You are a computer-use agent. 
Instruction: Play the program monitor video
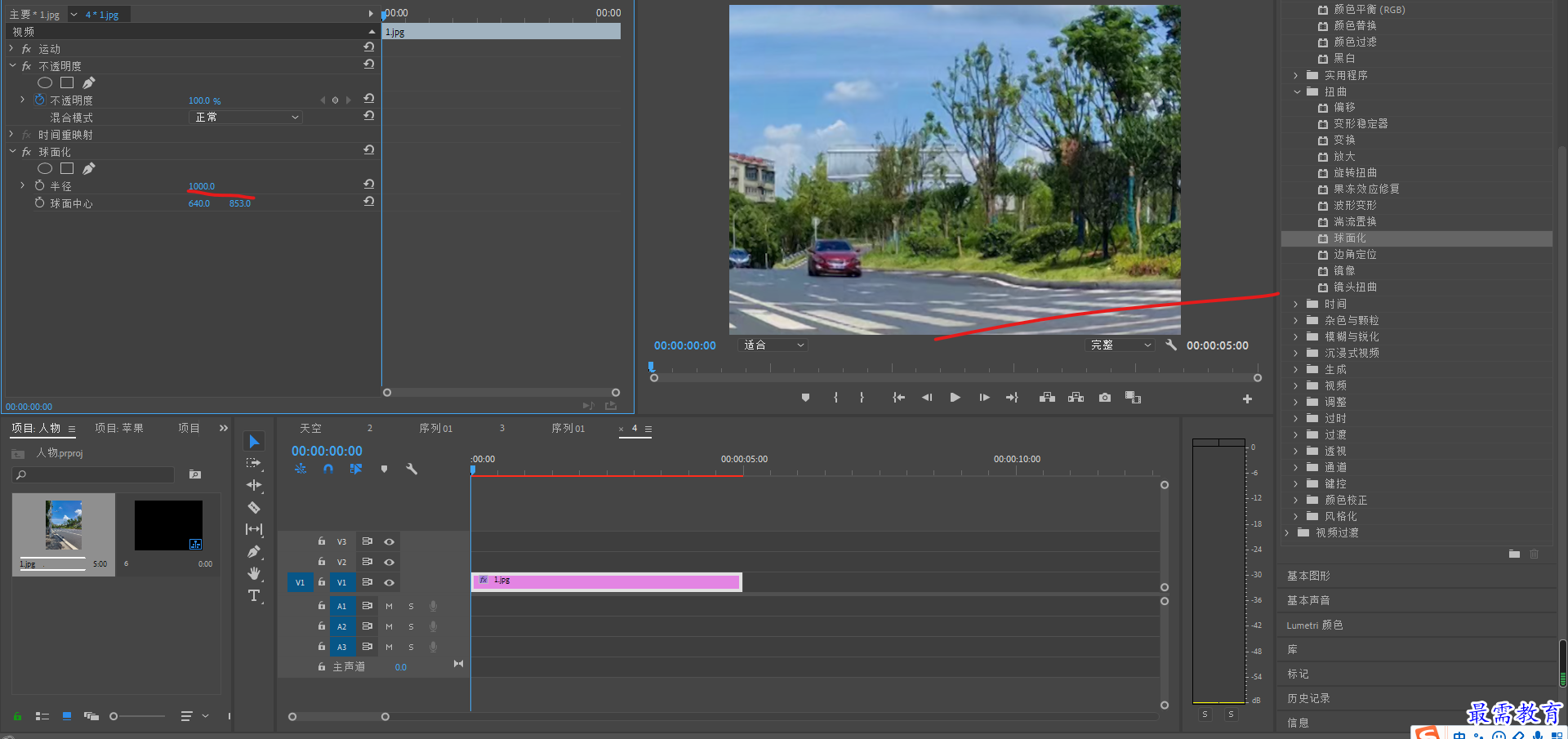point(955,398)
